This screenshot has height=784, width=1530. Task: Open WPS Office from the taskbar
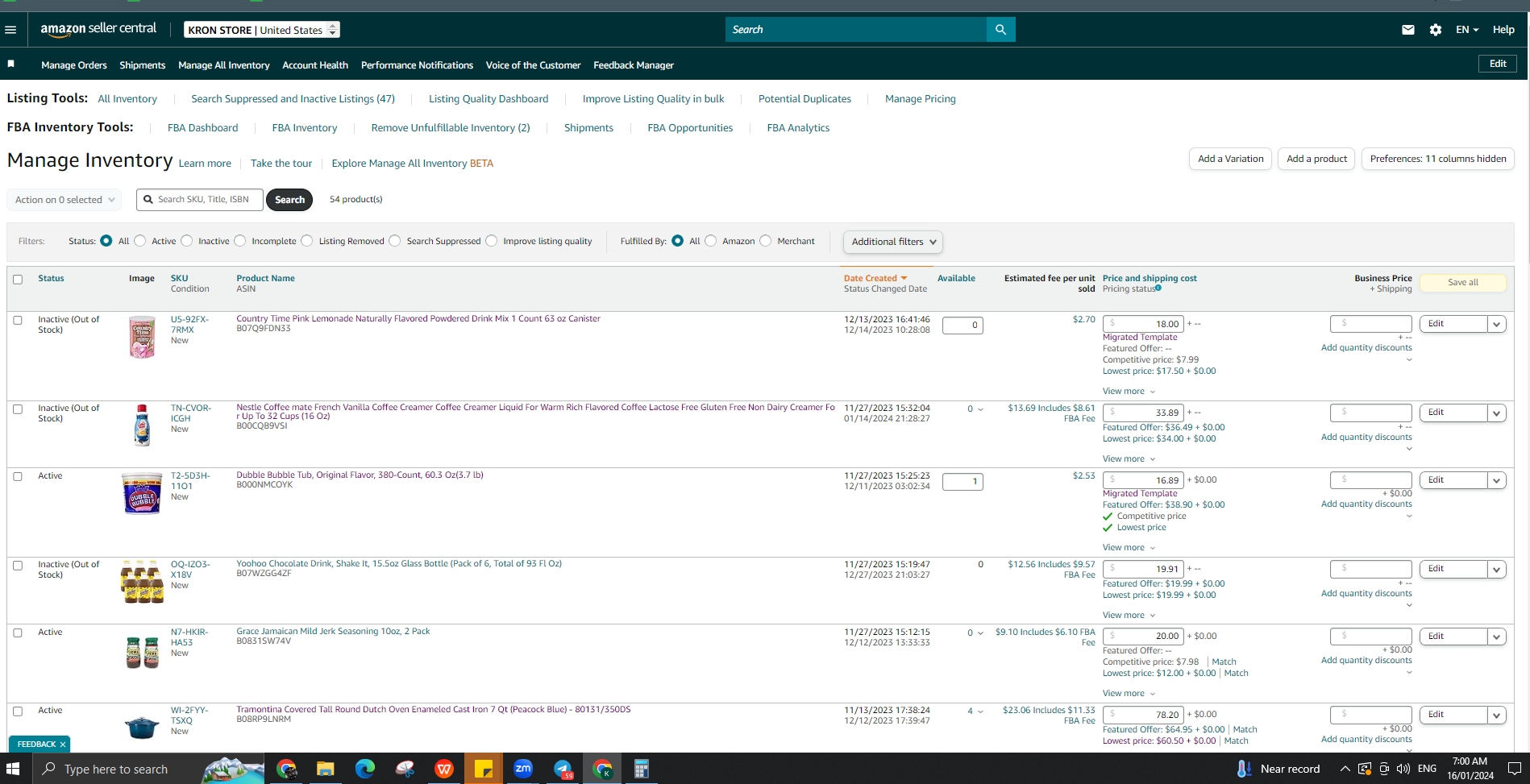point(444,769)
